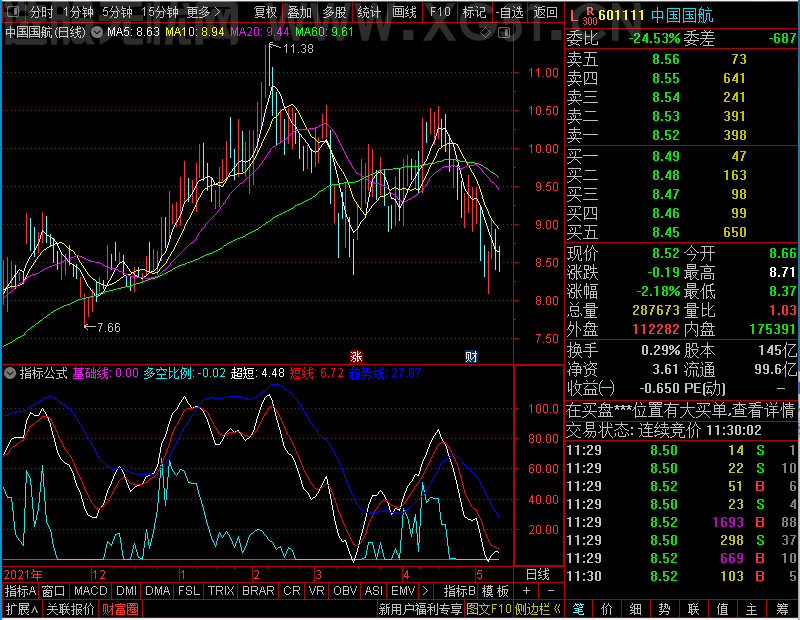Select the 值 value tab
Screen dimensions: 800x620
pyautogui.click(x=722, y=609)
